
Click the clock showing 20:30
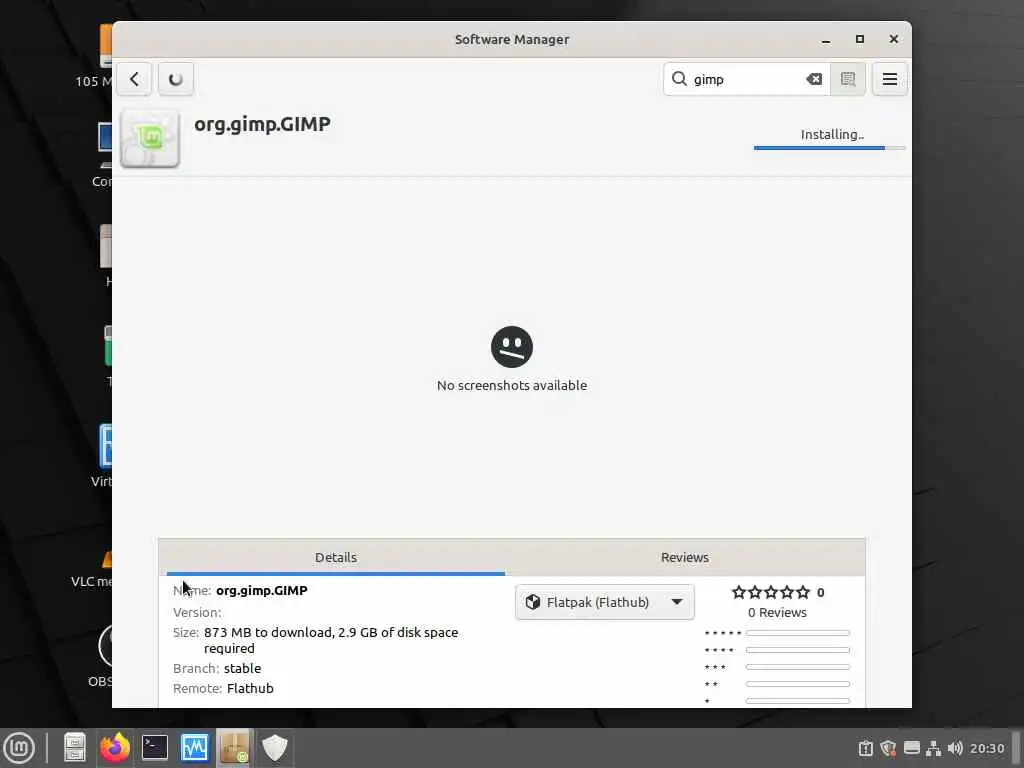(x=987, y=748)
